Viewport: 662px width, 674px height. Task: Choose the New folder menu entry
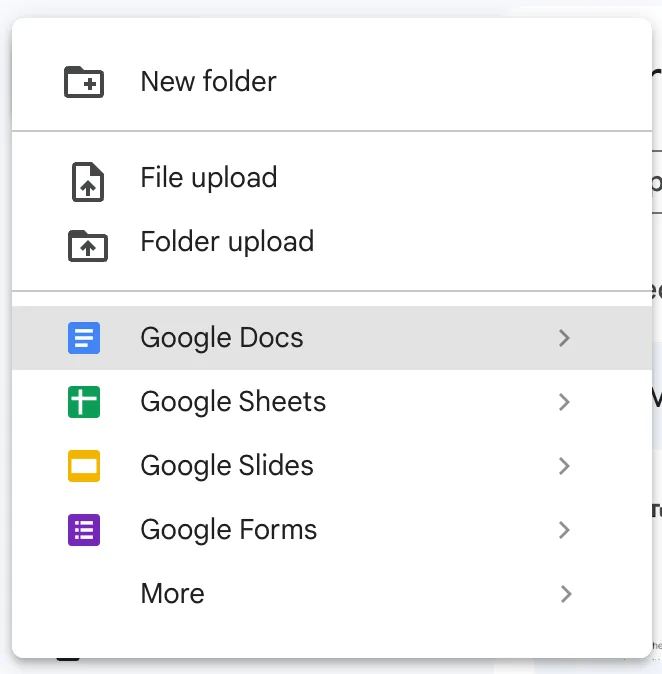click(332, 82)
